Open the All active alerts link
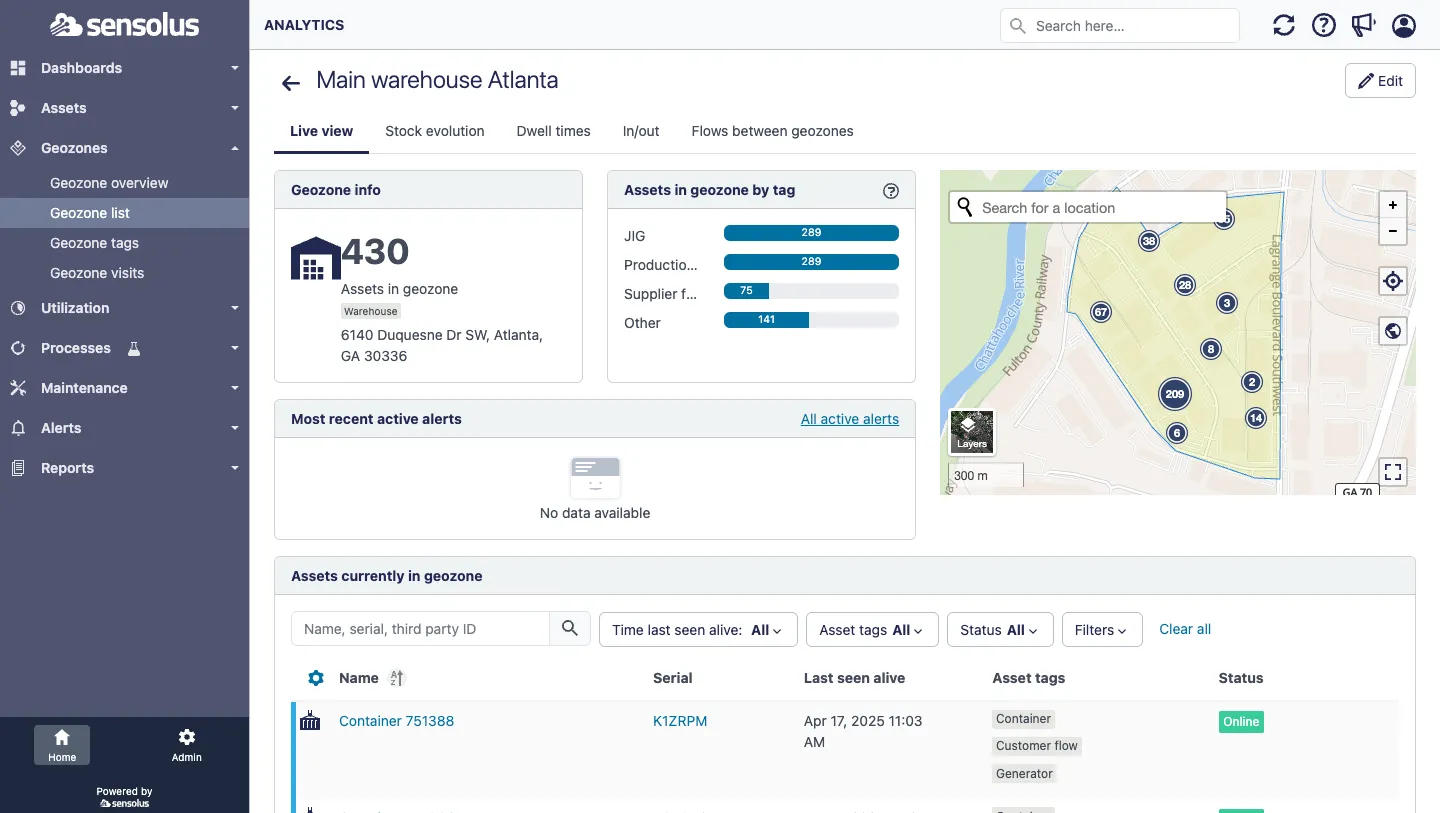 [x=849, y=419]
